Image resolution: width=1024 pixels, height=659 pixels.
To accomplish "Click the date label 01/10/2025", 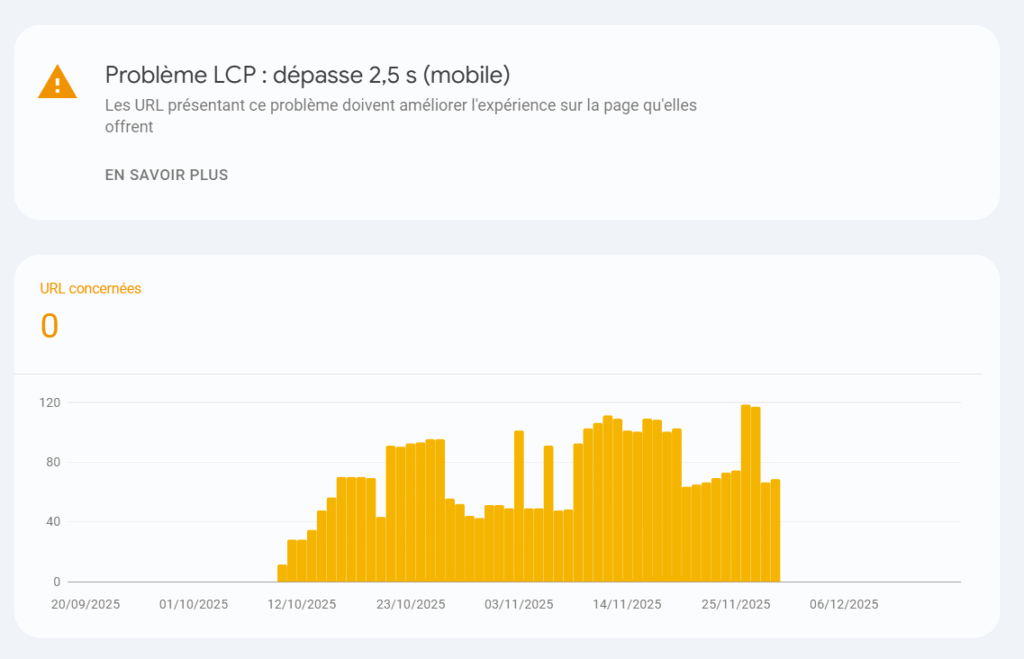I will point(194,604).
